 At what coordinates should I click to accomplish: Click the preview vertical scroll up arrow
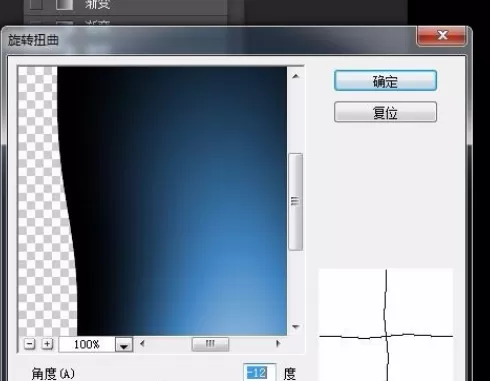pyautogui.click(x=295, y=76)
